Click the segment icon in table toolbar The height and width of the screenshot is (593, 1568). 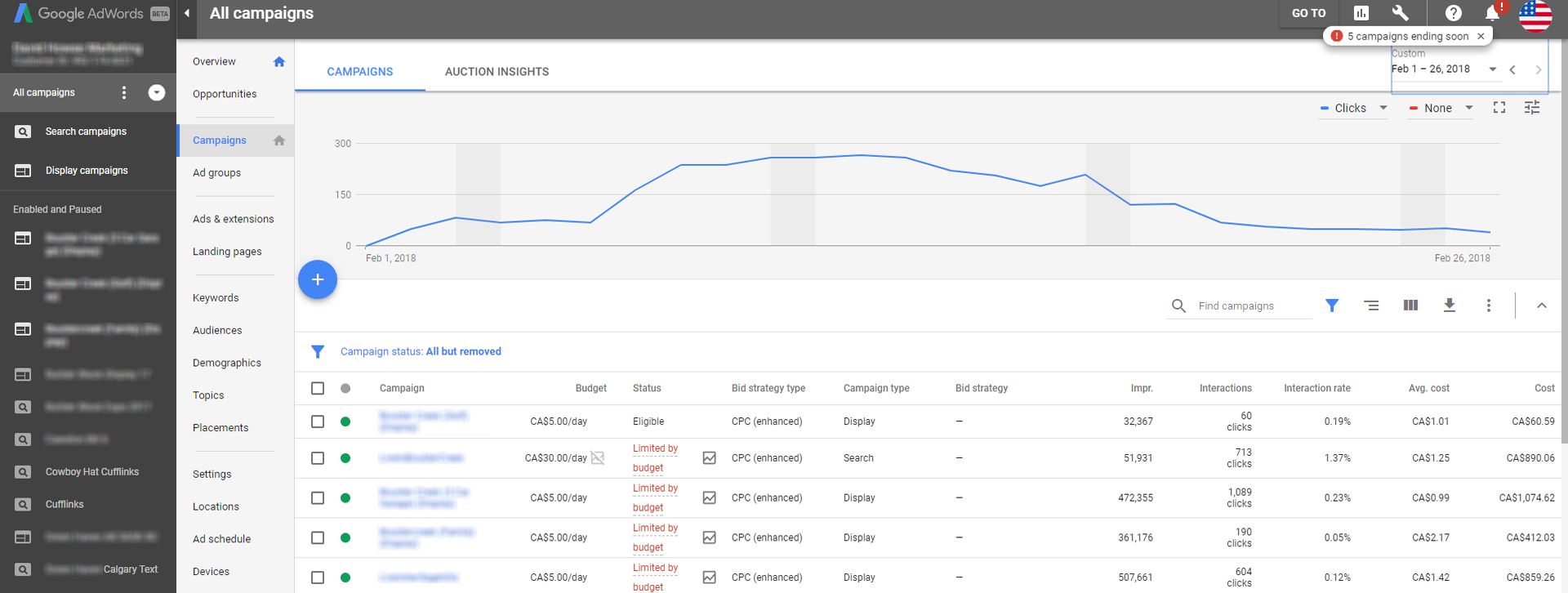(x=1371, y=305)
